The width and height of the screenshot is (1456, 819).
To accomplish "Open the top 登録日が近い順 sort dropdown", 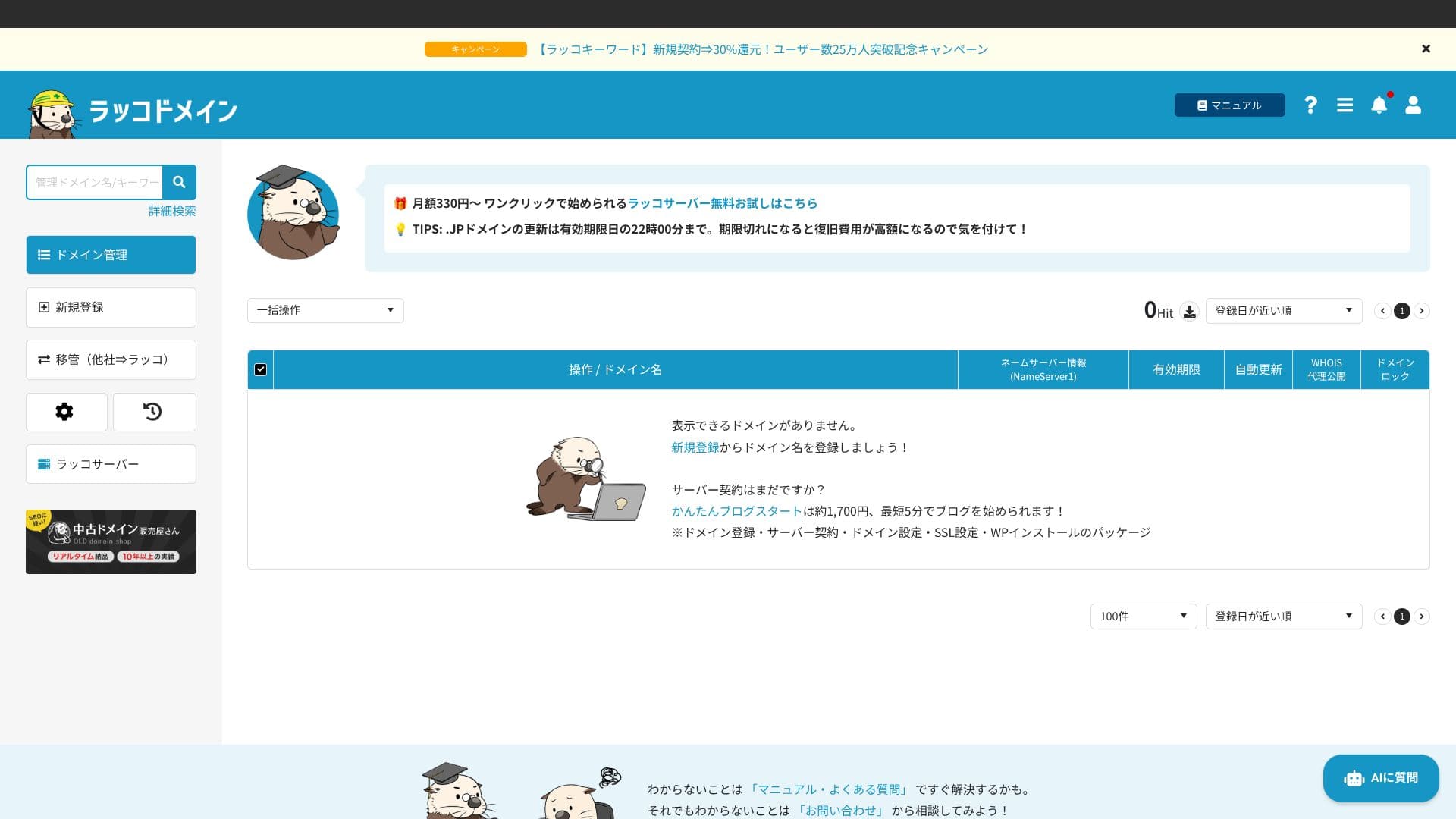I will (1283, 310).
